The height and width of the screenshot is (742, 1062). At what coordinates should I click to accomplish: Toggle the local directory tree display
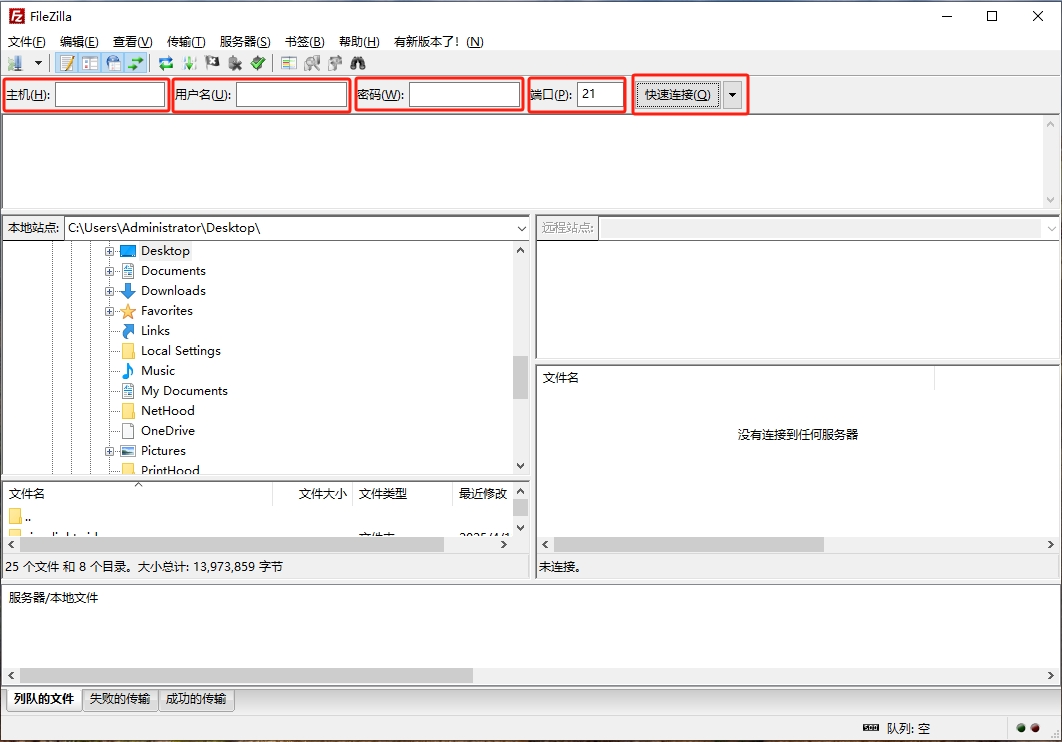90,64
